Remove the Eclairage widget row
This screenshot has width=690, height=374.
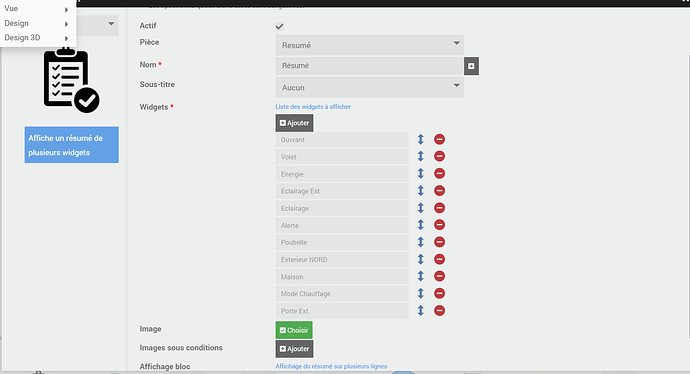coord(439,208)
